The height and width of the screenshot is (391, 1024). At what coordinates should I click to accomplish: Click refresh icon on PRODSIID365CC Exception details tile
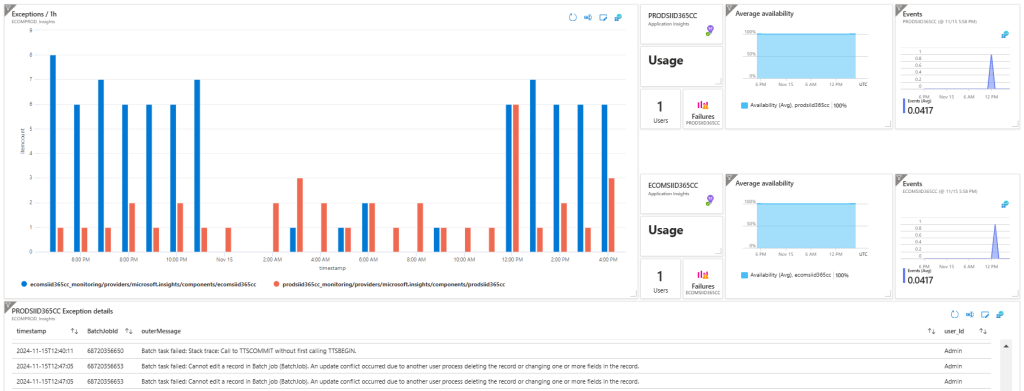click(954, 315)
